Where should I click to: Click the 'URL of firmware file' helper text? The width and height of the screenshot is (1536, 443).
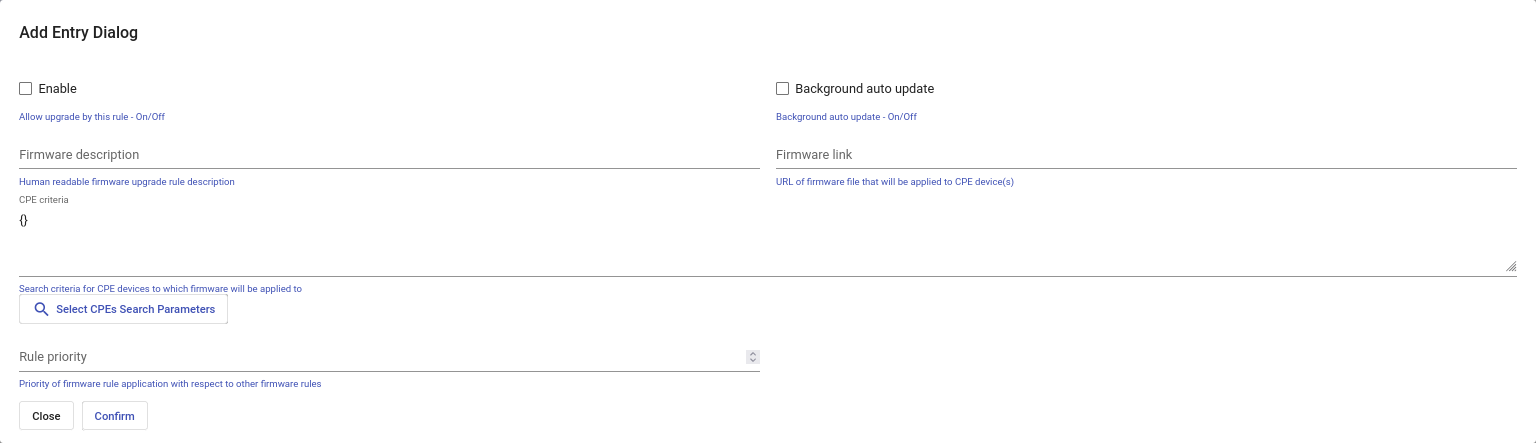coord(894,182)
